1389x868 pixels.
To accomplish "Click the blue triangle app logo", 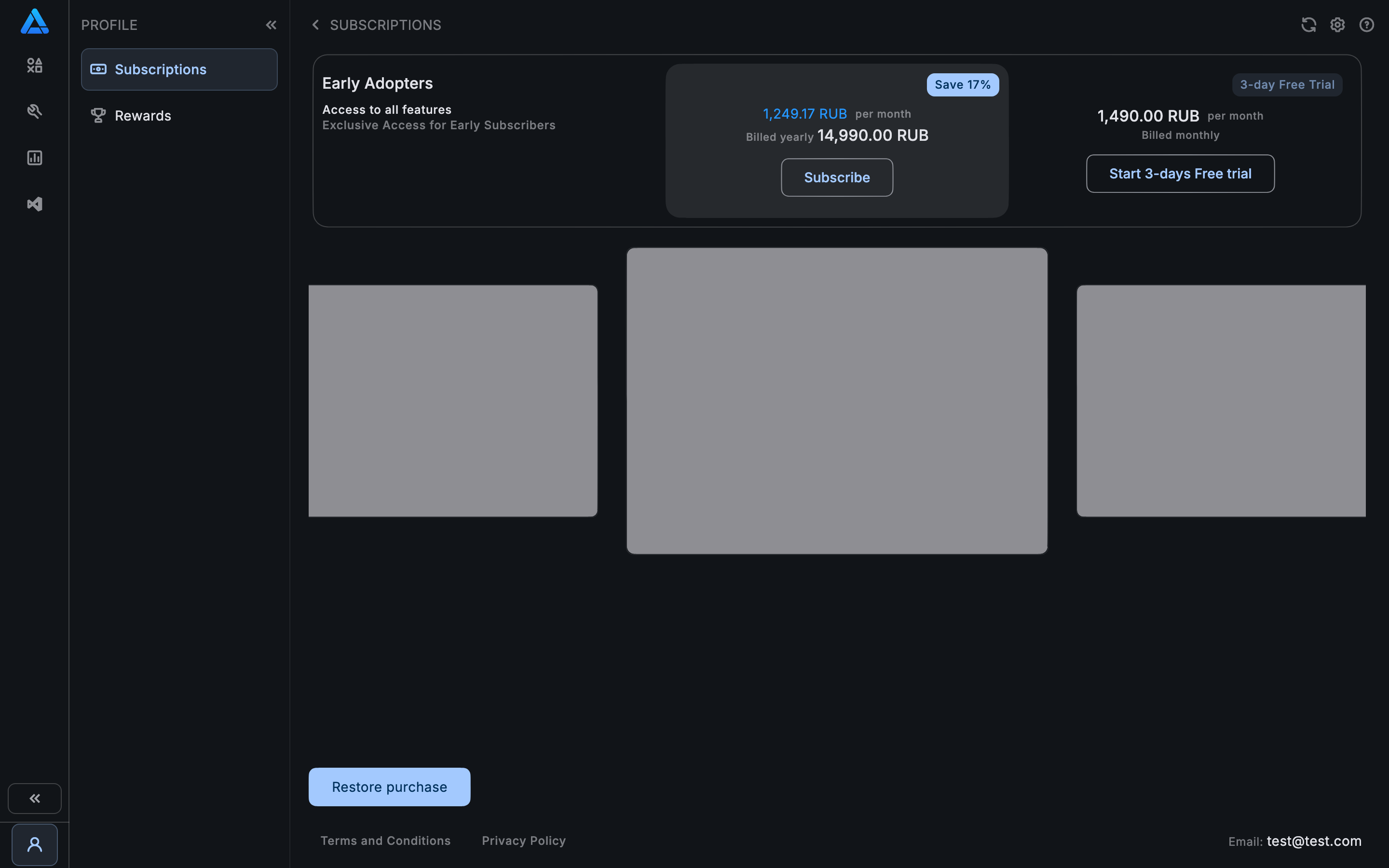I will pos(34,22).
